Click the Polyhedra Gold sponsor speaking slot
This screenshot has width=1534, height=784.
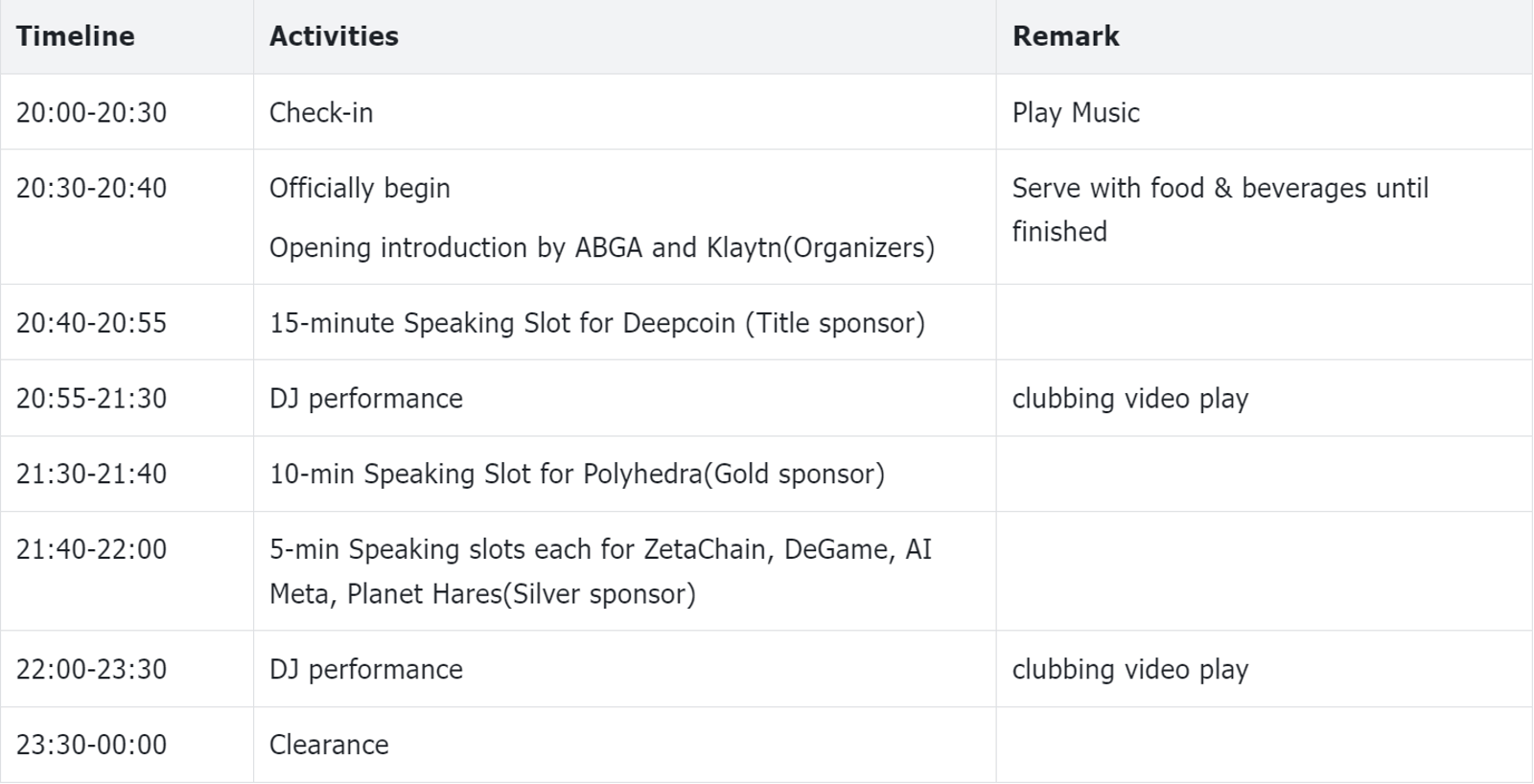coord(577,473)
